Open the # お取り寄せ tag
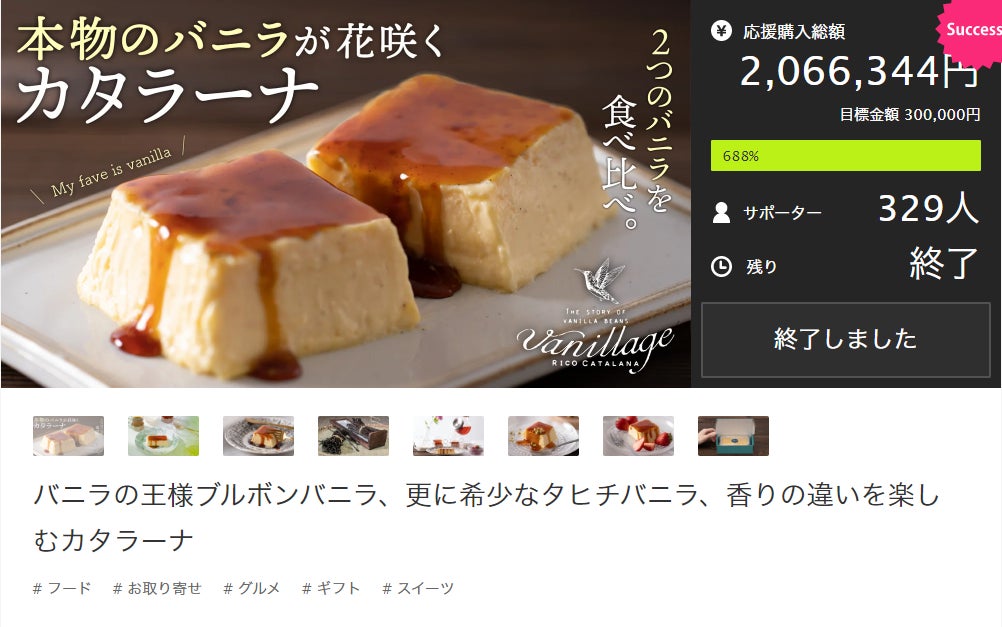 pos(157,588)
